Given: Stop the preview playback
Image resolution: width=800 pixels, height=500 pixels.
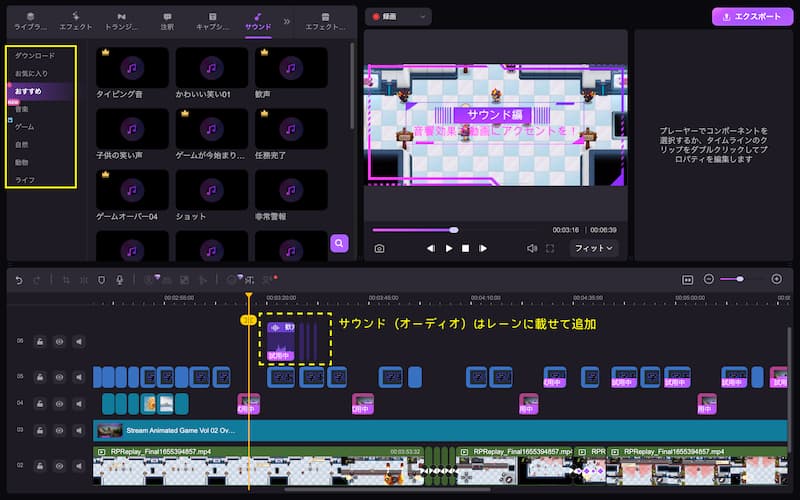Looking at the screenshot, I should [x=465, y=248].
